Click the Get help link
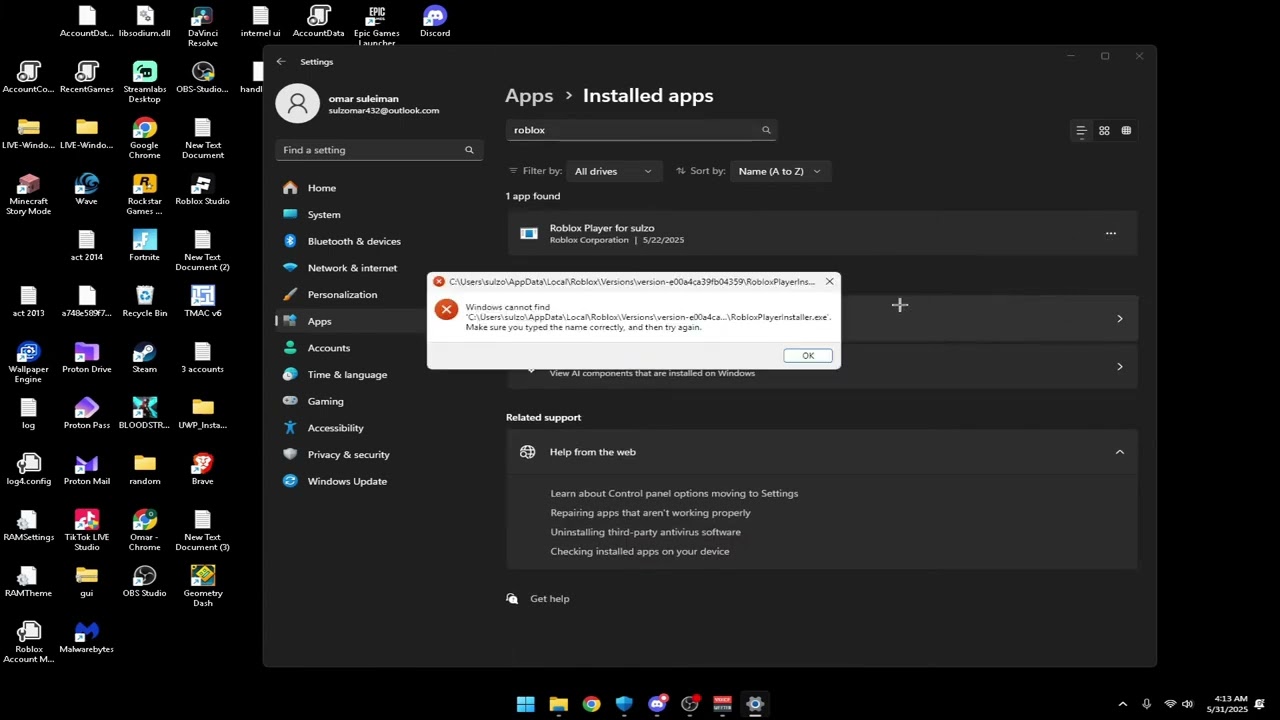1280x720 pixels. pos(549,599)
